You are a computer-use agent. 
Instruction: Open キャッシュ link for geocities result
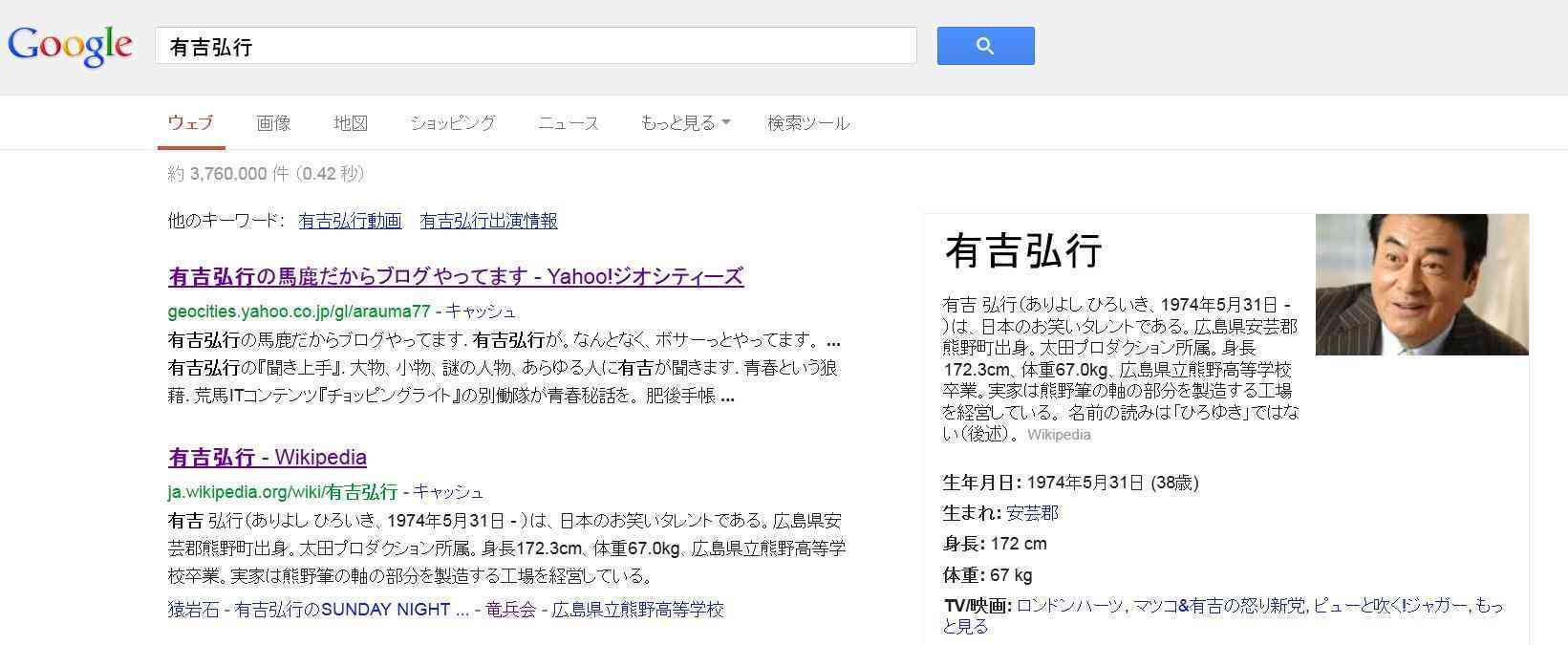pos(481,312)
